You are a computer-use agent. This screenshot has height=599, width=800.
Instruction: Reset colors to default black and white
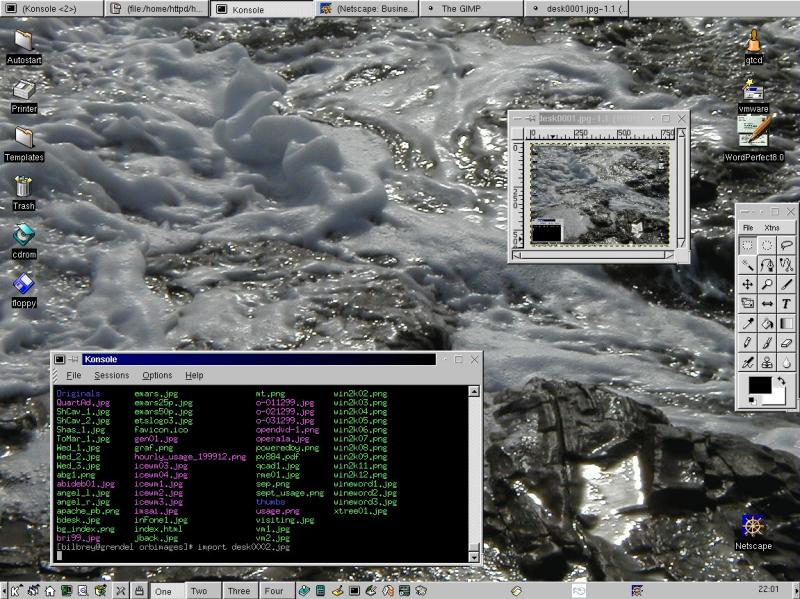[x=750, y=401]
